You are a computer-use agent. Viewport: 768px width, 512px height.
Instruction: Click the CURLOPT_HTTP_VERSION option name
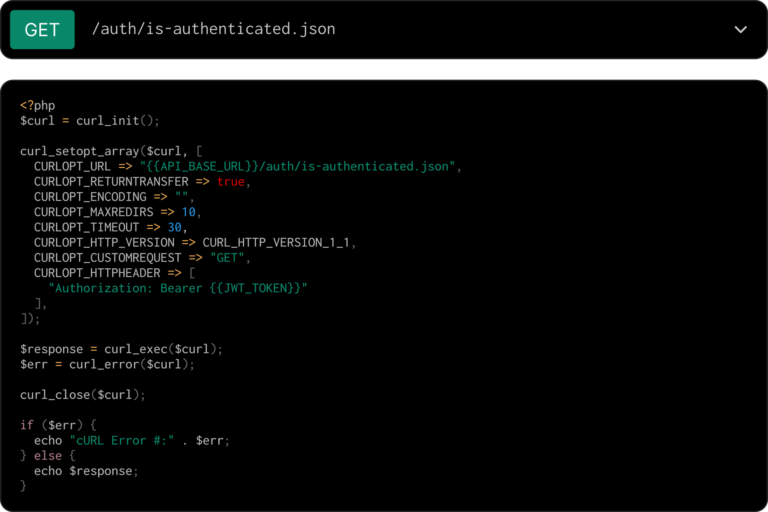point(104,243)
